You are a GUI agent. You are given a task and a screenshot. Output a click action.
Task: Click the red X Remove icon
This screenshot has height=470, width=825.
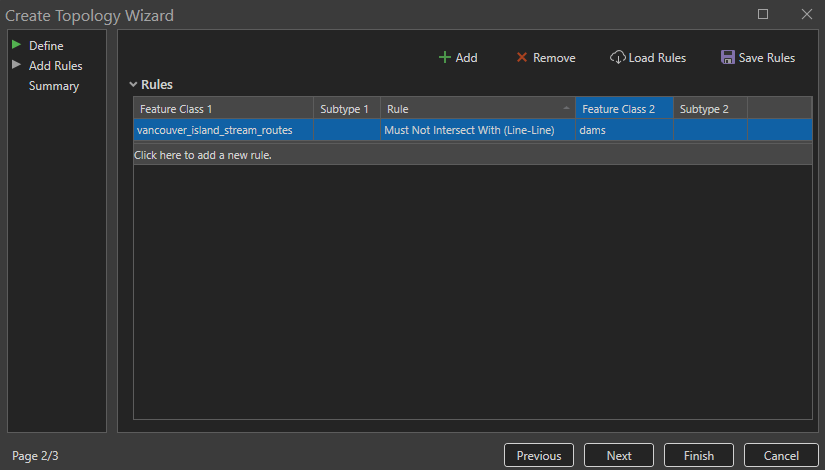tap(521, 58)
